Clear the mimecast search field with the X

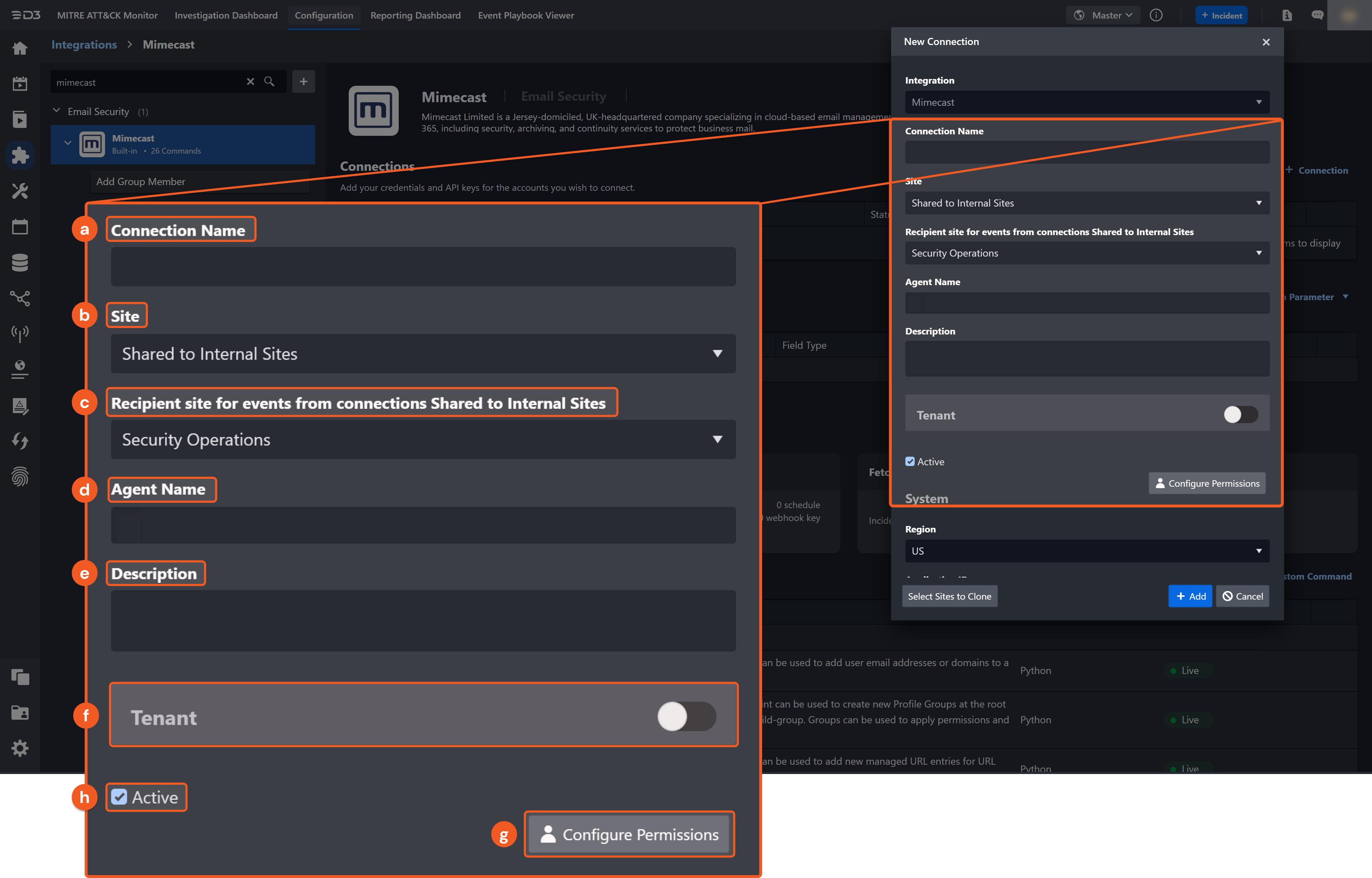pos(251,82)
